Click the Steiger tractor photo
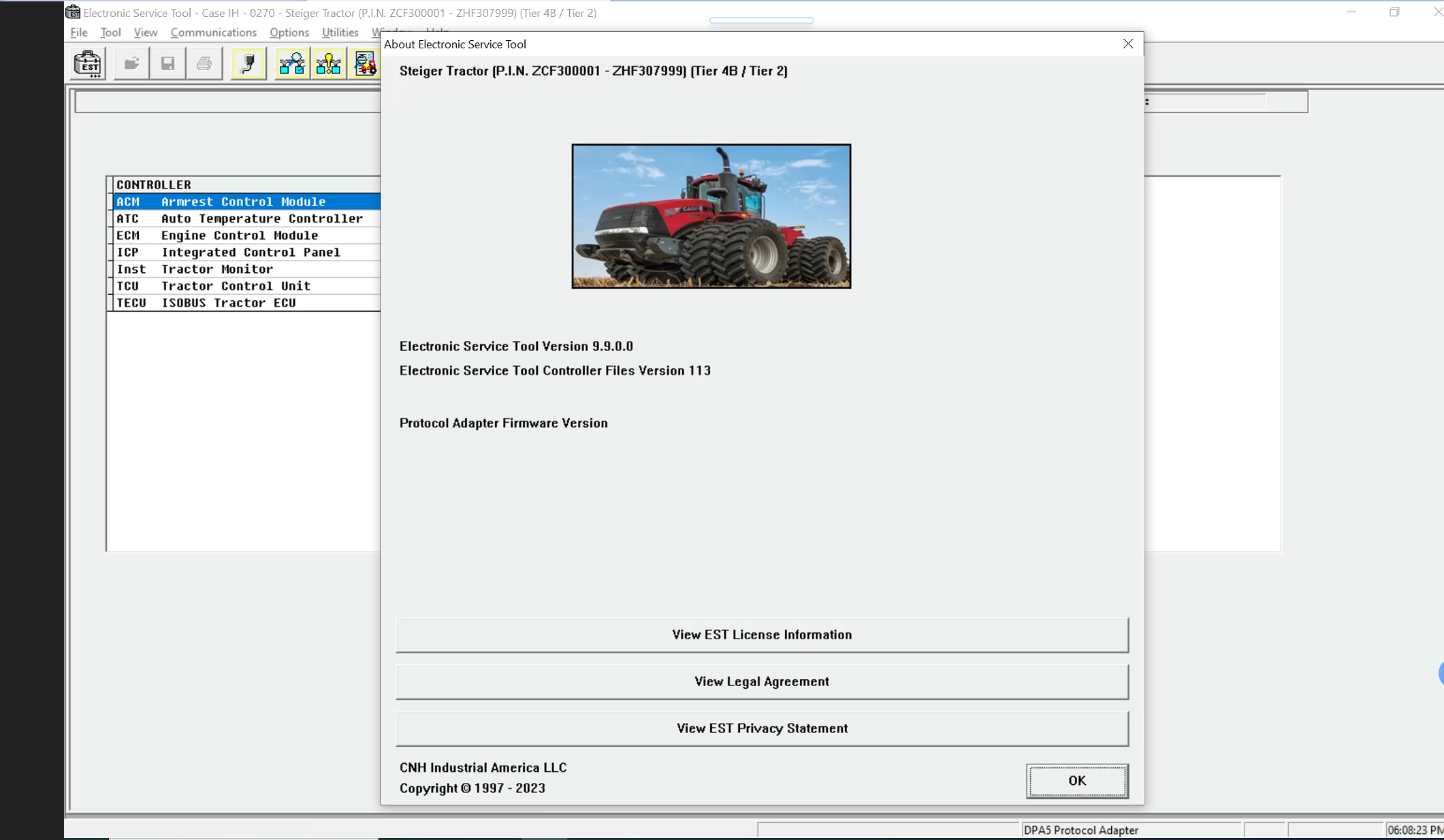Viewport: 1444px width, 840px height. (711, 216)
